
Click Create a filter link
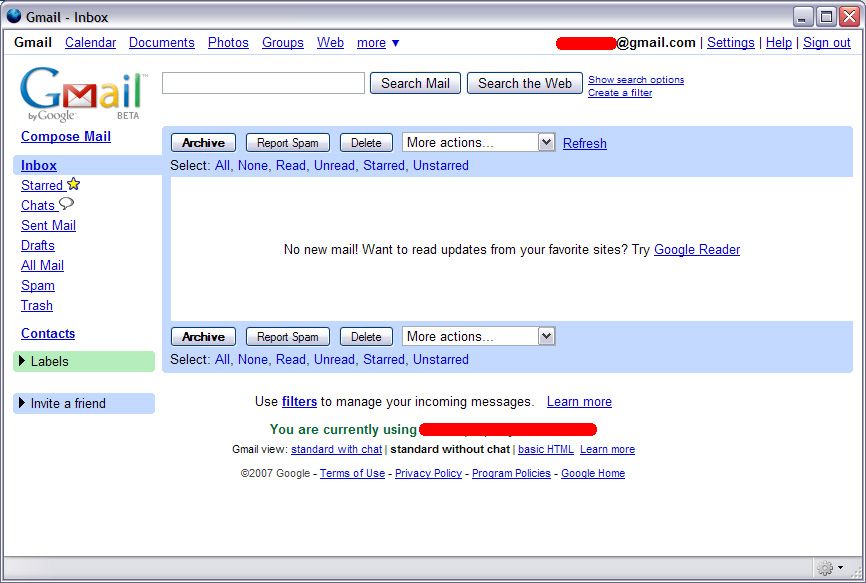point(620,93)
